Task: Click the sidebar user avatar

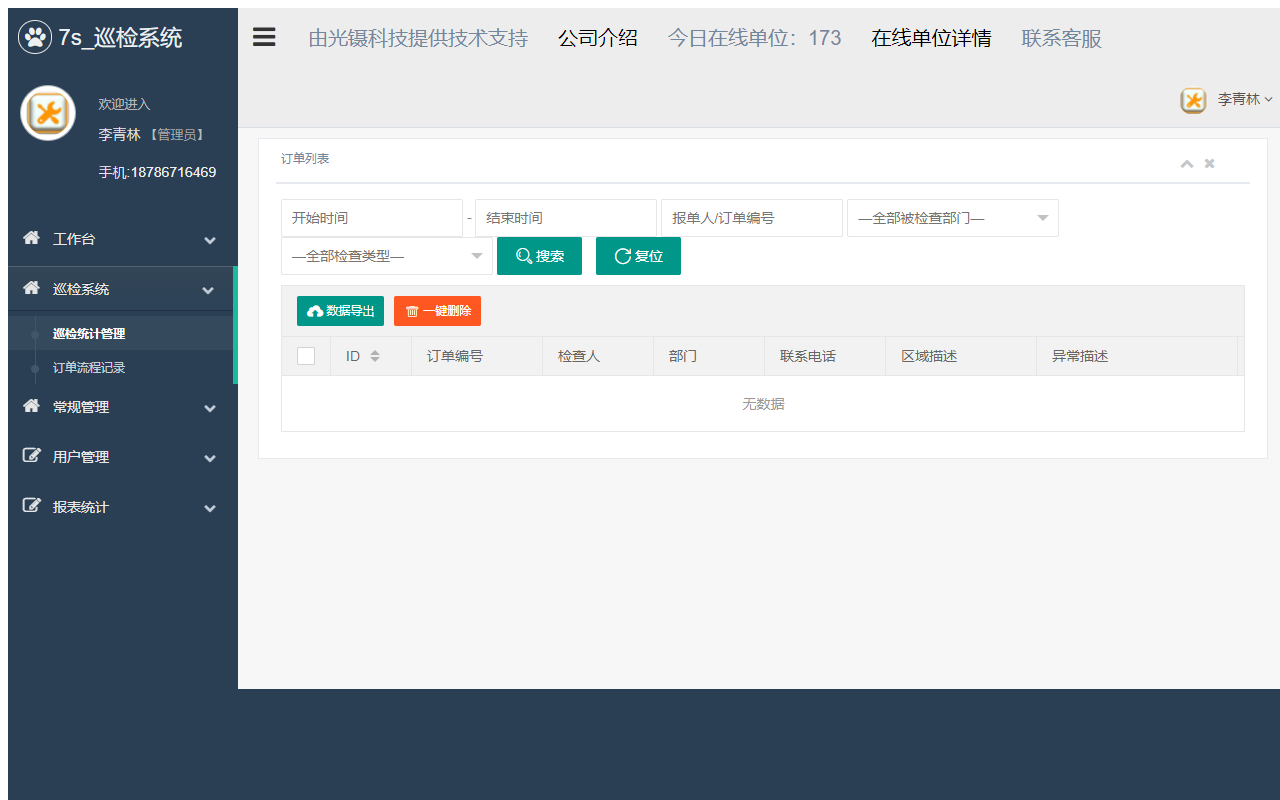Action: (48, 113)
